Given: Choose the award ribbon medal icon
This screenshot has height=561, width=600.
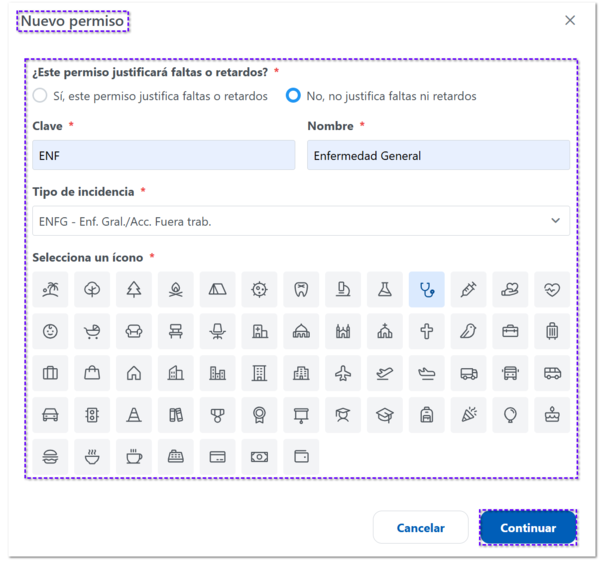Looking at the screenshot, I should pos(259,415).
